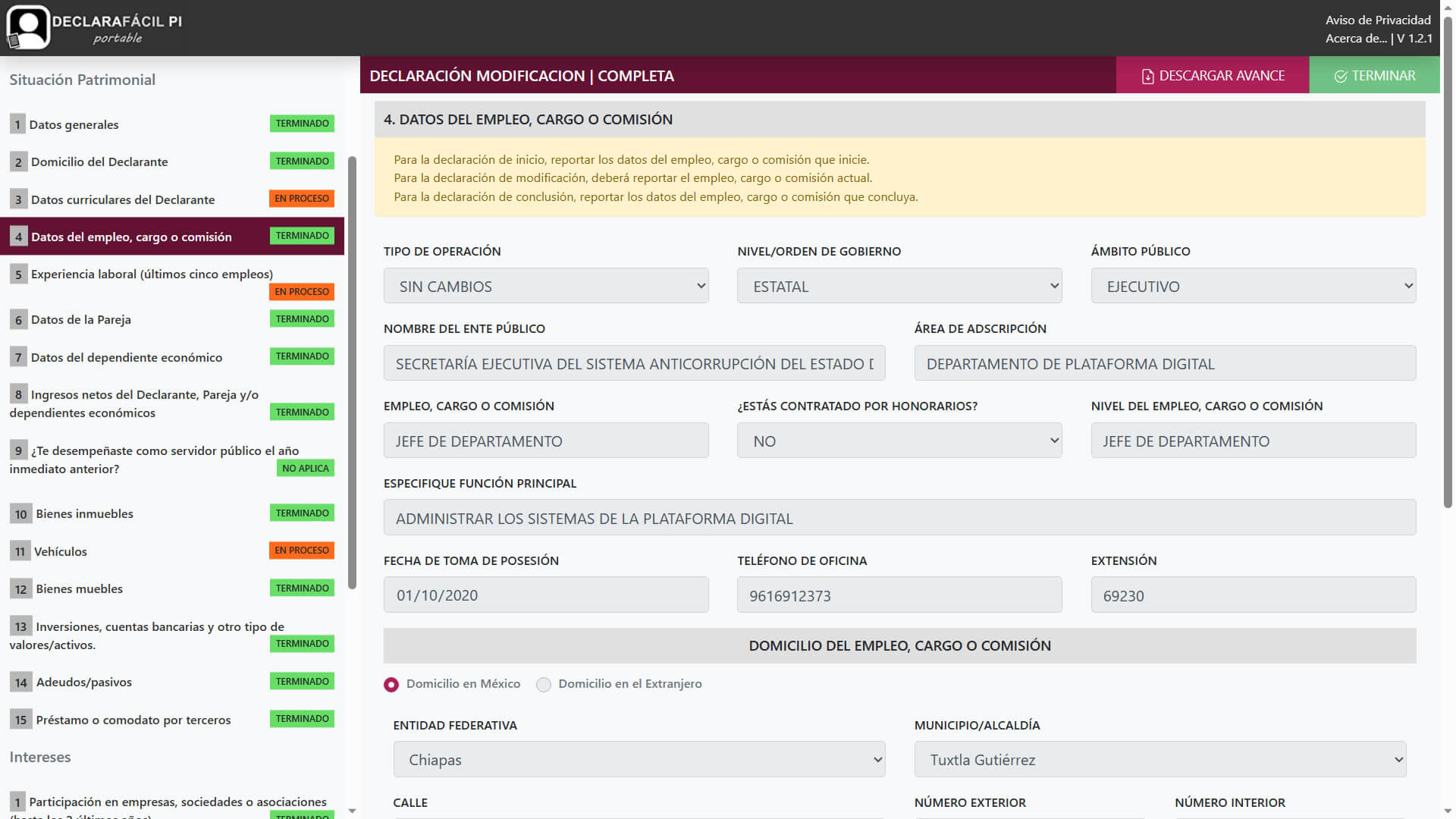Open the Aviso de Privacidad link
This screenshot has height=819, width=1456.
(x=1378, y=20)
